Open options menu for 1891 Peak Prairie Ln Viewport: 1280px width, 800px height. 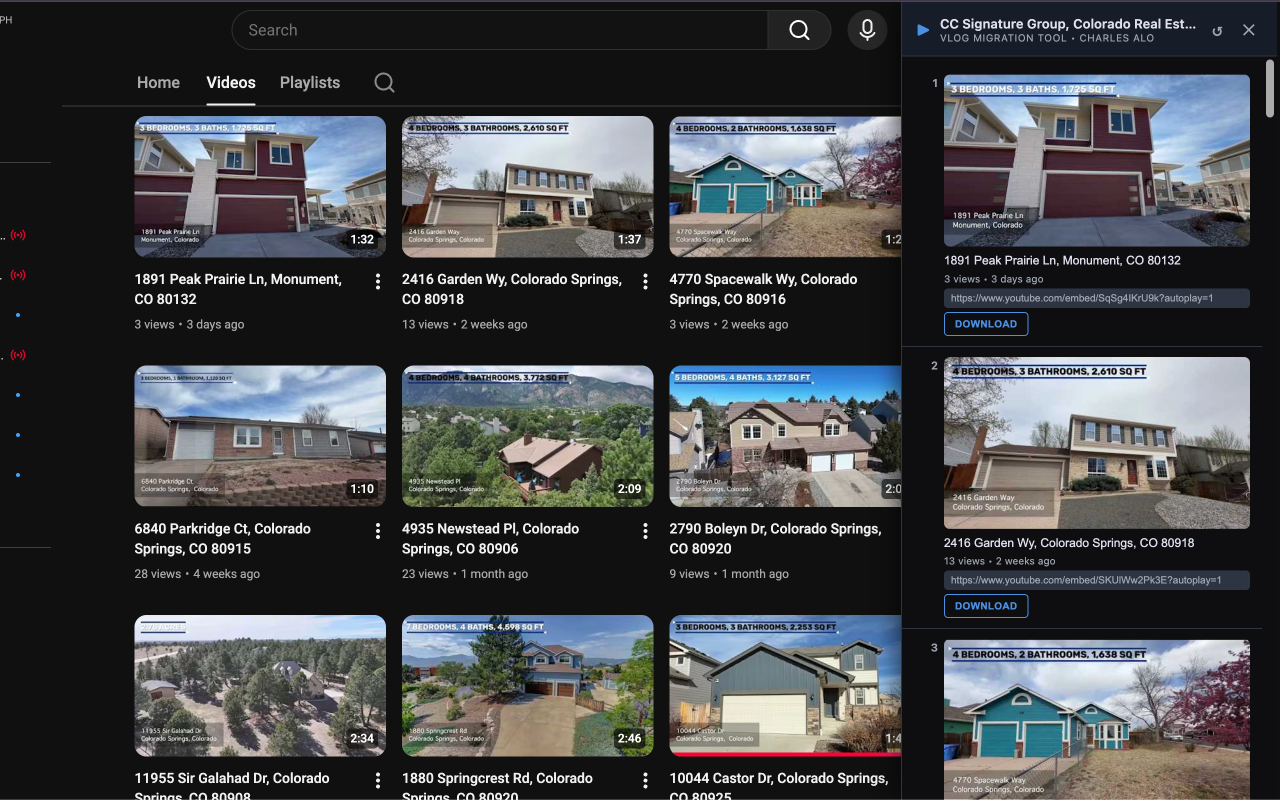(x=378, y=282)
